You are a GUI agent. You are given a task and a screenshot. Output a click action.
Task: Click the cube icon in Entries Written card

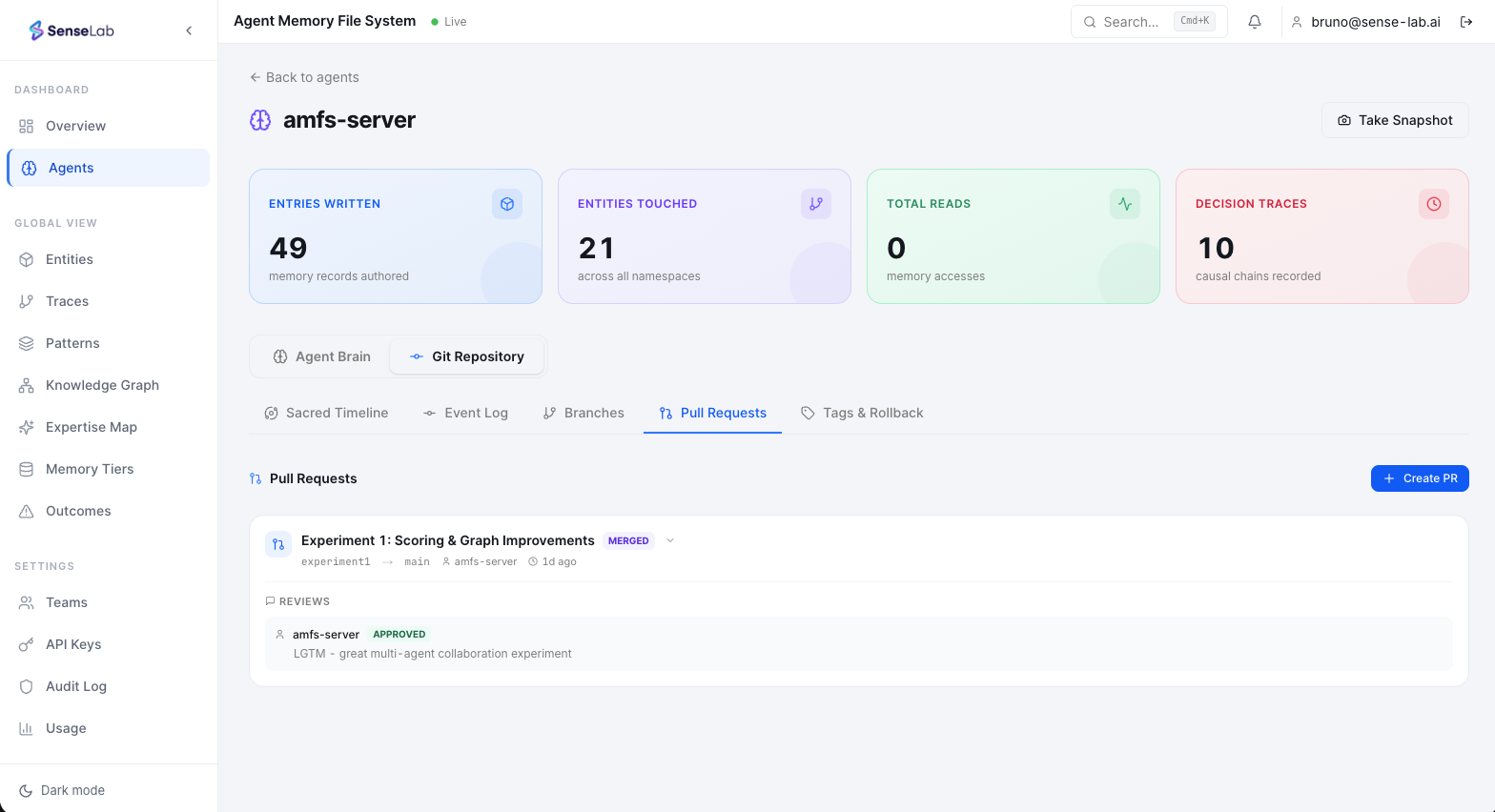click(x=507, y=204)
